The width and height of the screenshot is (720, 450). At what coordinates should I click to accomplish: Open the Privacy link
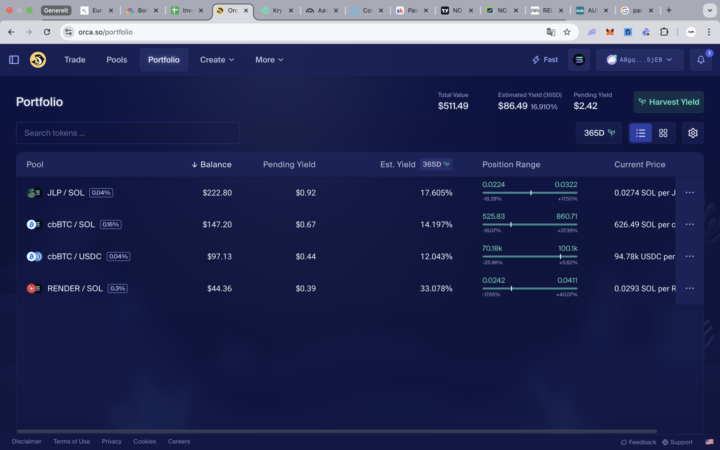(x=112, y=441)
